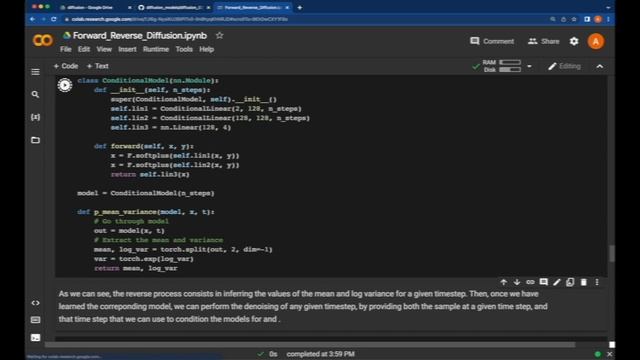This screenshot has height=360, width=640.
Task: Go to Colab home logo
Action: pyautogui.click(x=43, y=40)
